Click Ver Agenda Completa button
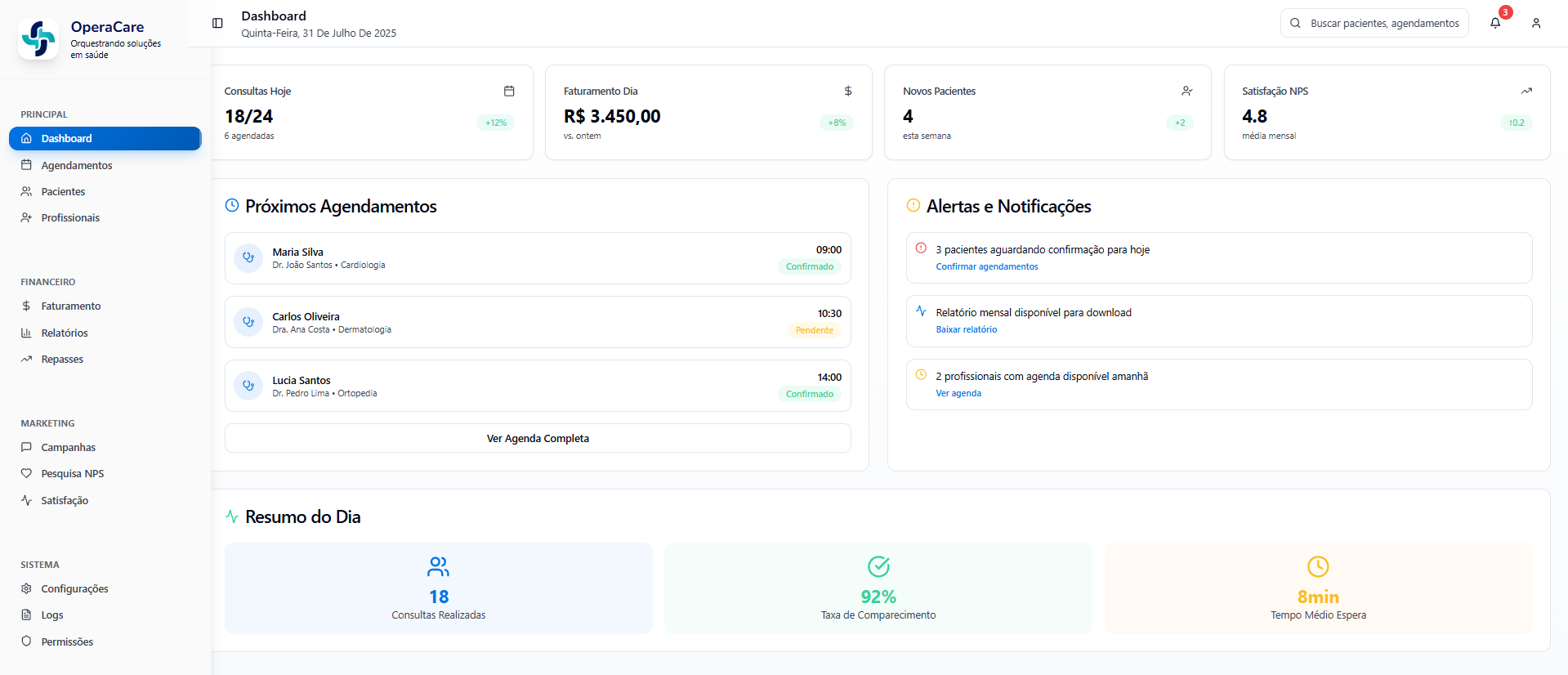 click(x=538, y=438)
